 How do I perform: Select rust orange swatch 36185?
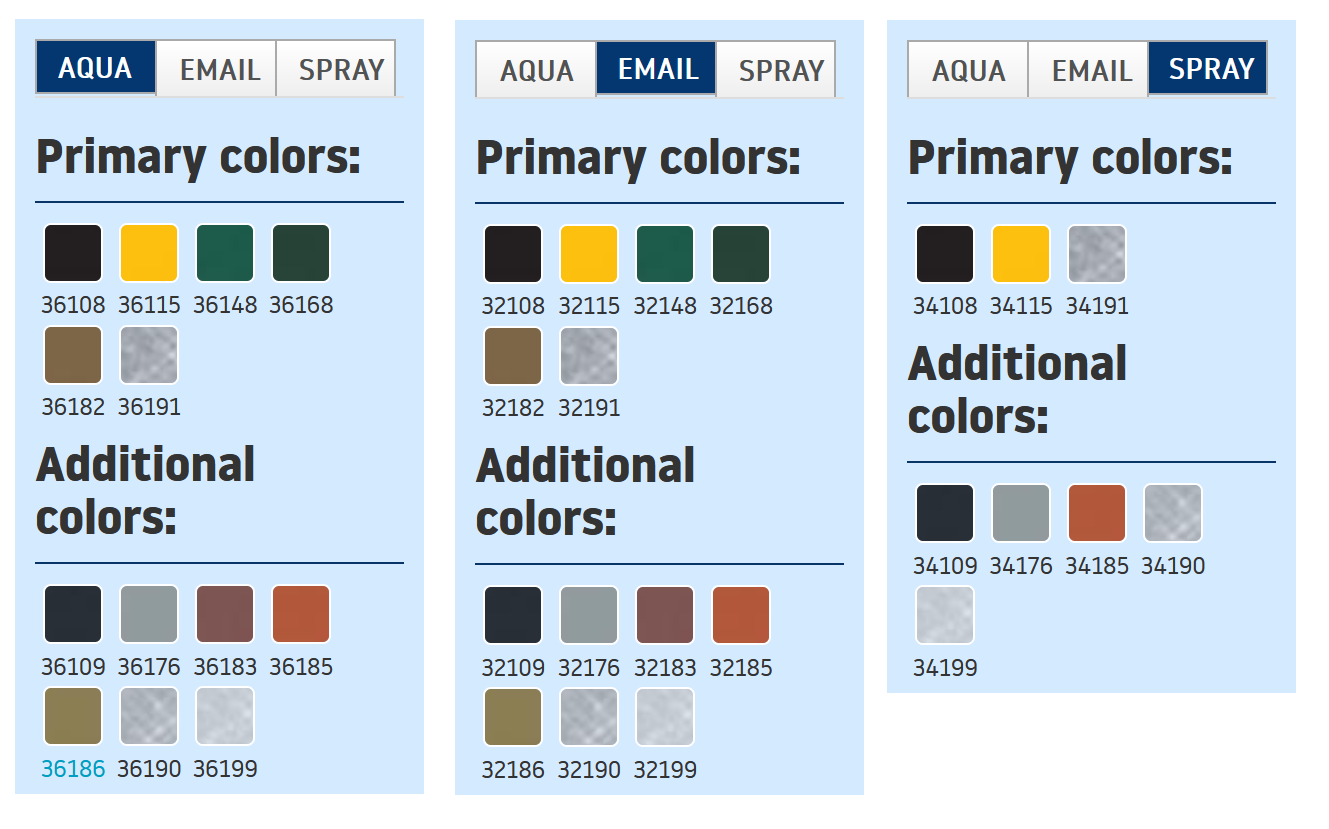(301, 615)
